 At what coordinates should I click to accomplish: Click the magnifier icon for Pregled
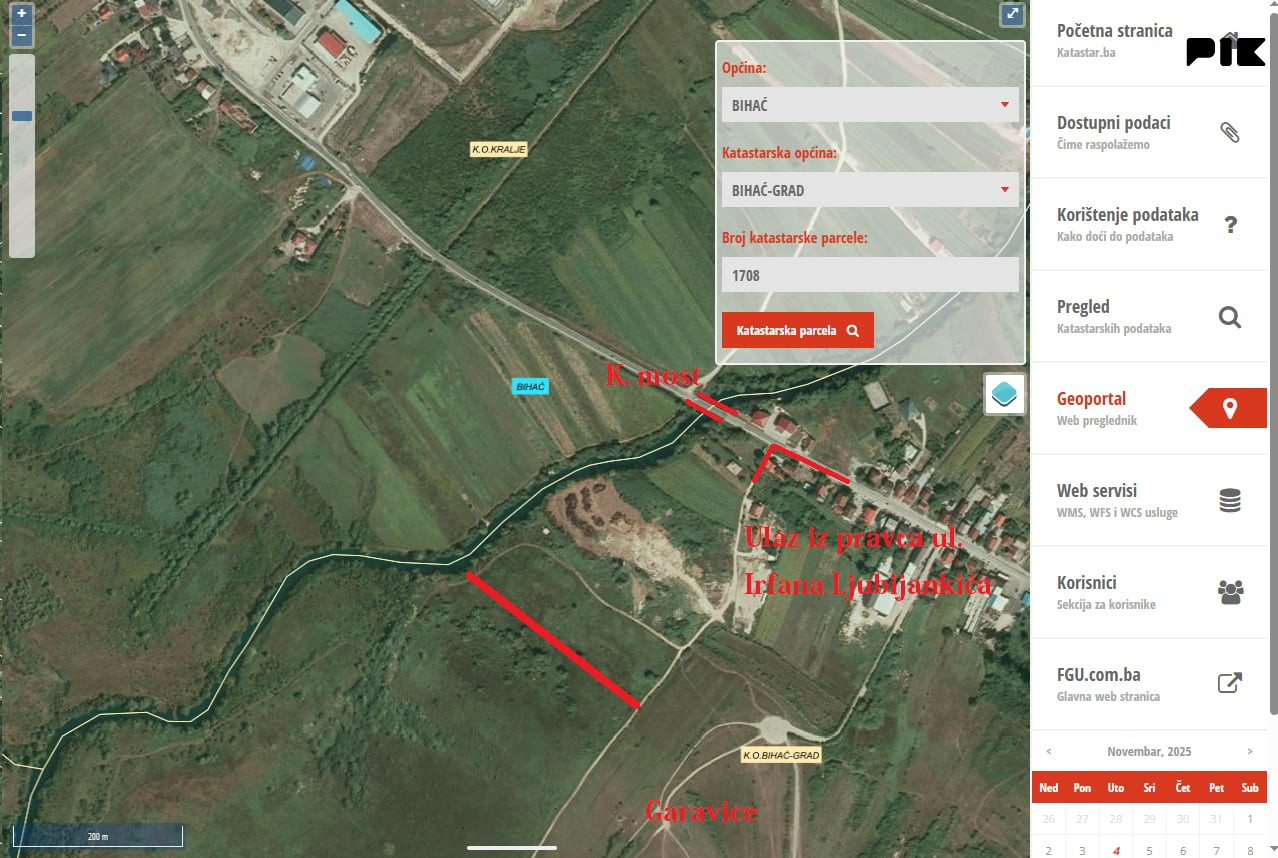click(1230, 317)
